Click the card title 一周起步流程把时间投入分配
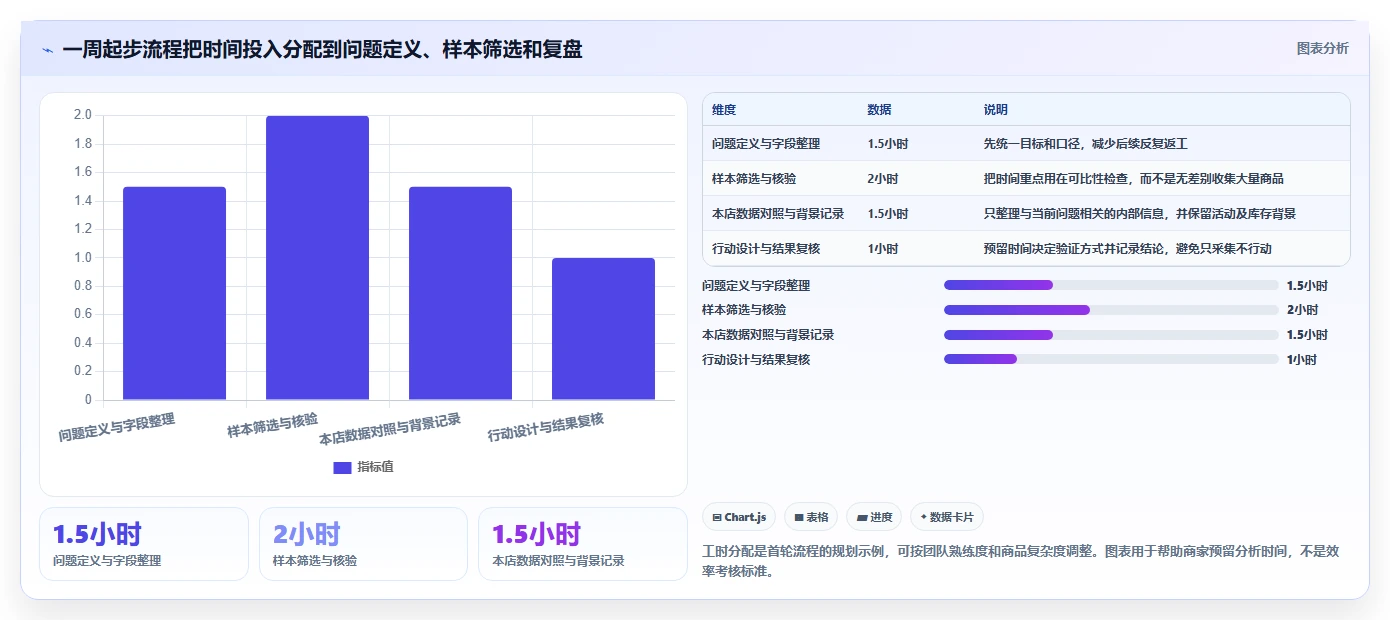 (322, 49)
